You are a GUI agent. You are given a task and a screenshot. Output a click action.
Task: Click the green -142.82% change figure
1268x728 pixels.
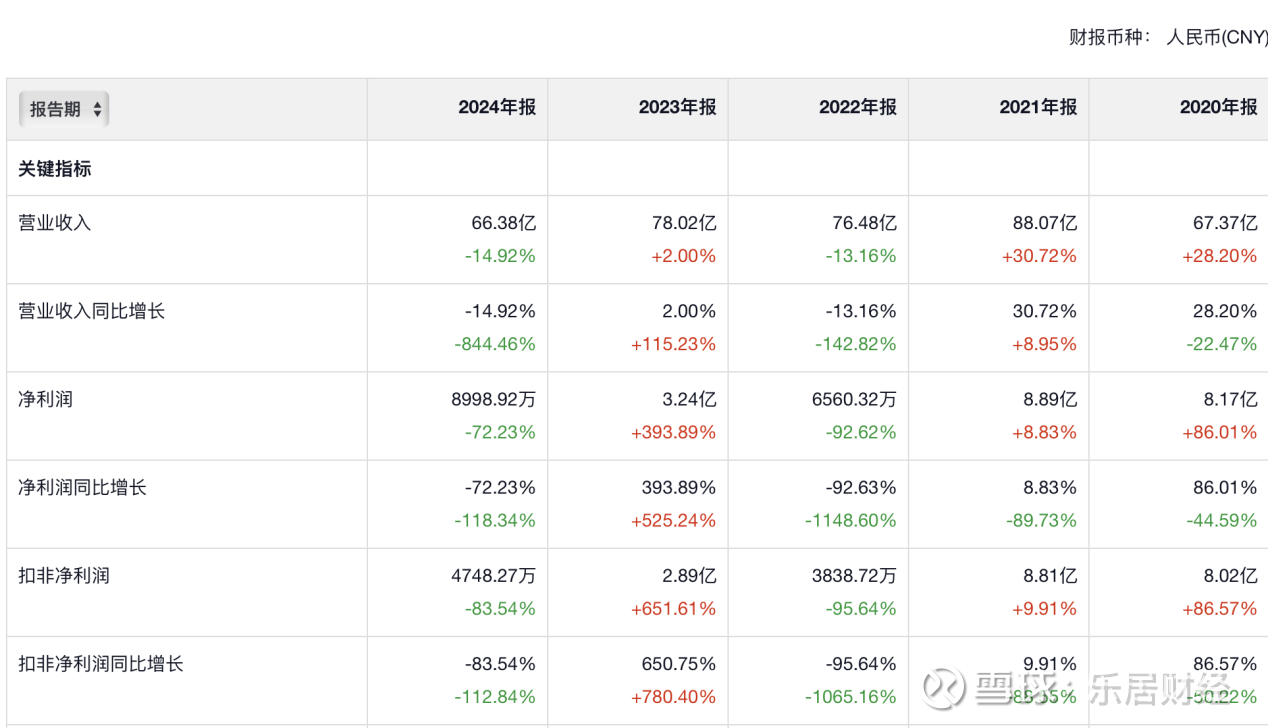(x=856, y=344)
